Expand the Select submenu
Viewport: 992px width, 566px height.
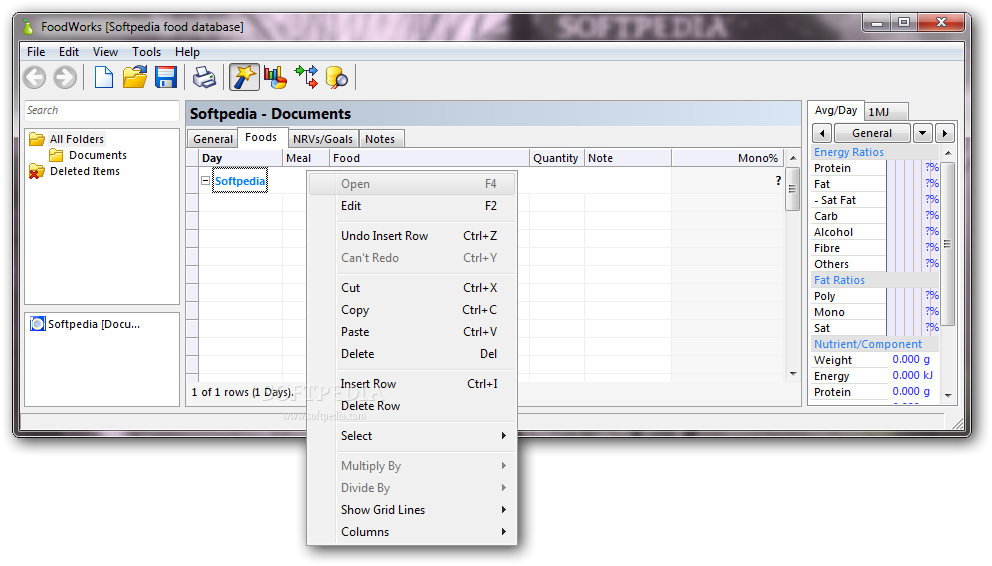point(412,436)
